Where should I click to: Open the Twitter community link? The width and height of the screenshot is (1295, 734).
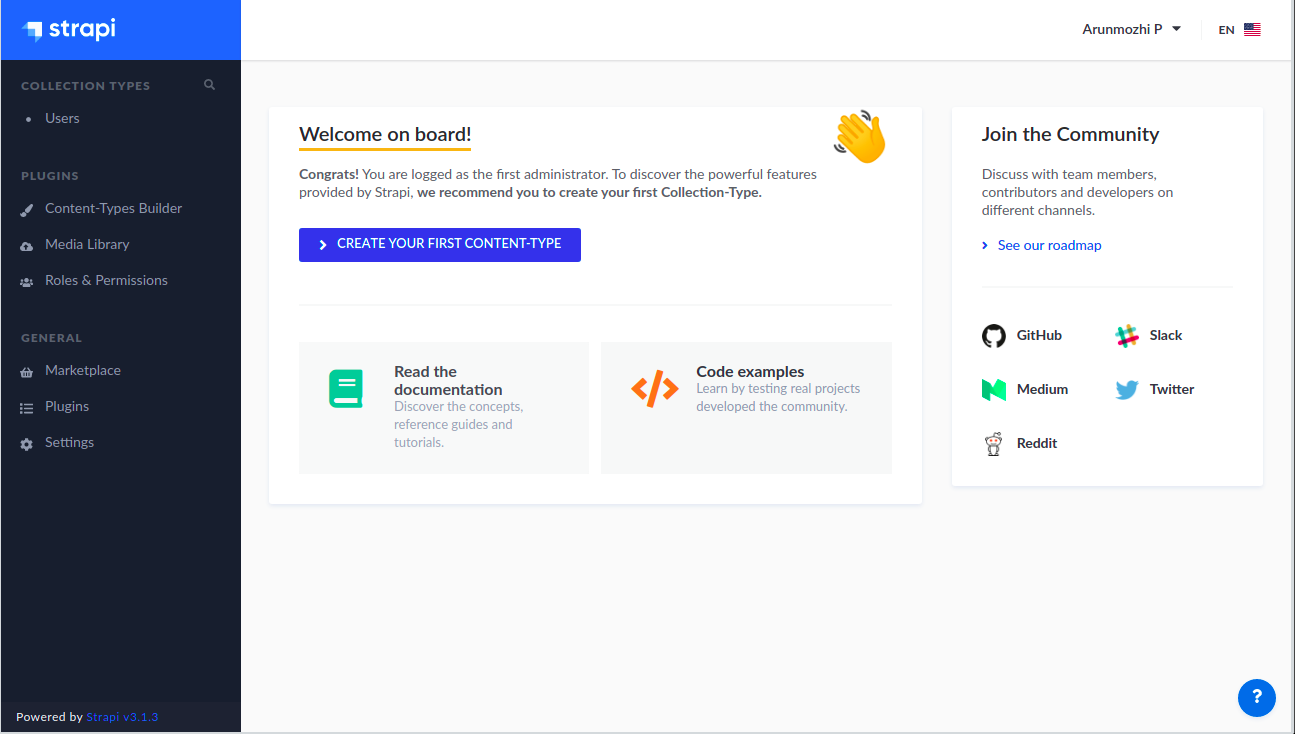(x=1155, y=390)
